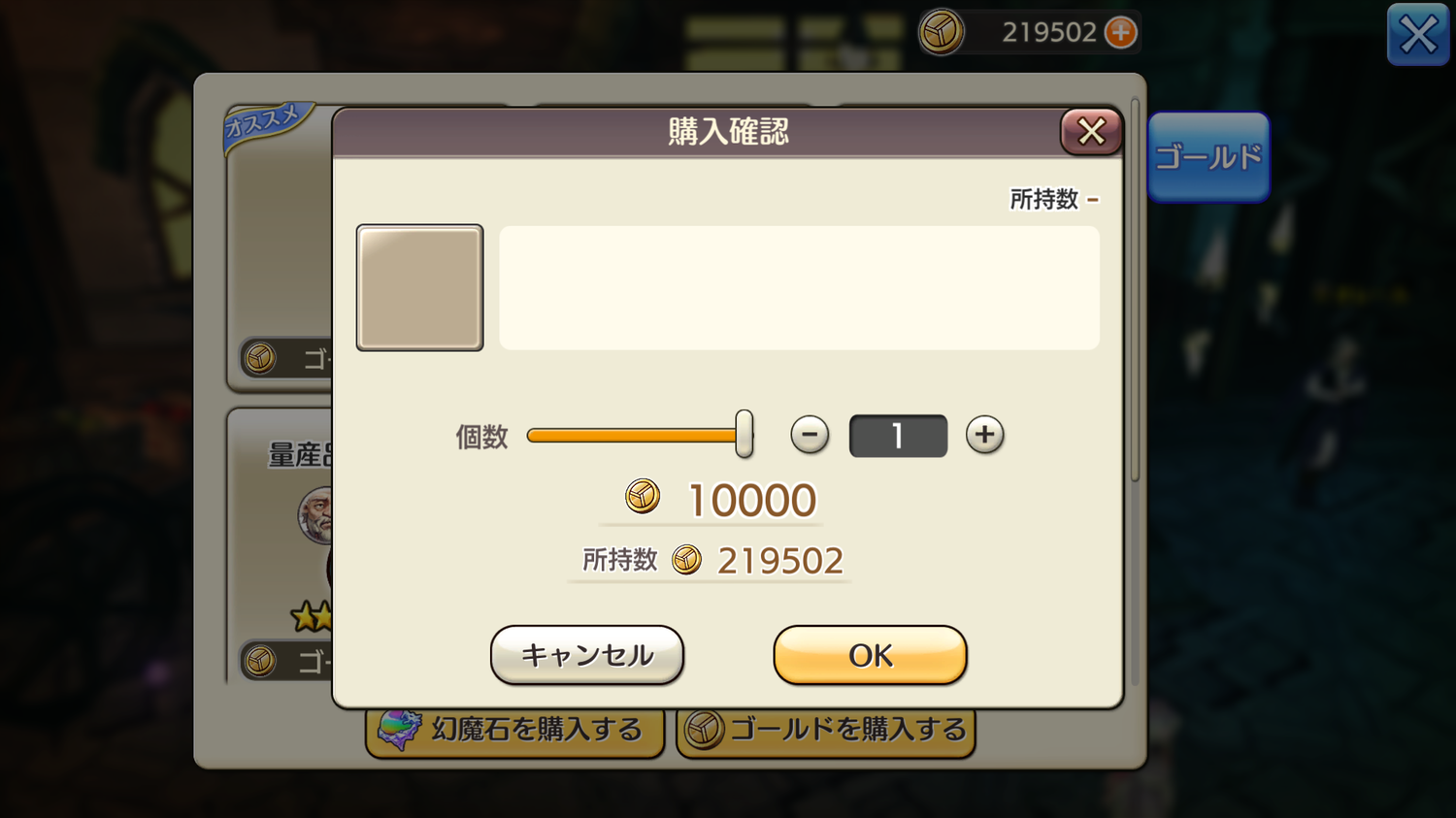
Task: Click the gold coin icon in top bar
Action: click(941, 32)
